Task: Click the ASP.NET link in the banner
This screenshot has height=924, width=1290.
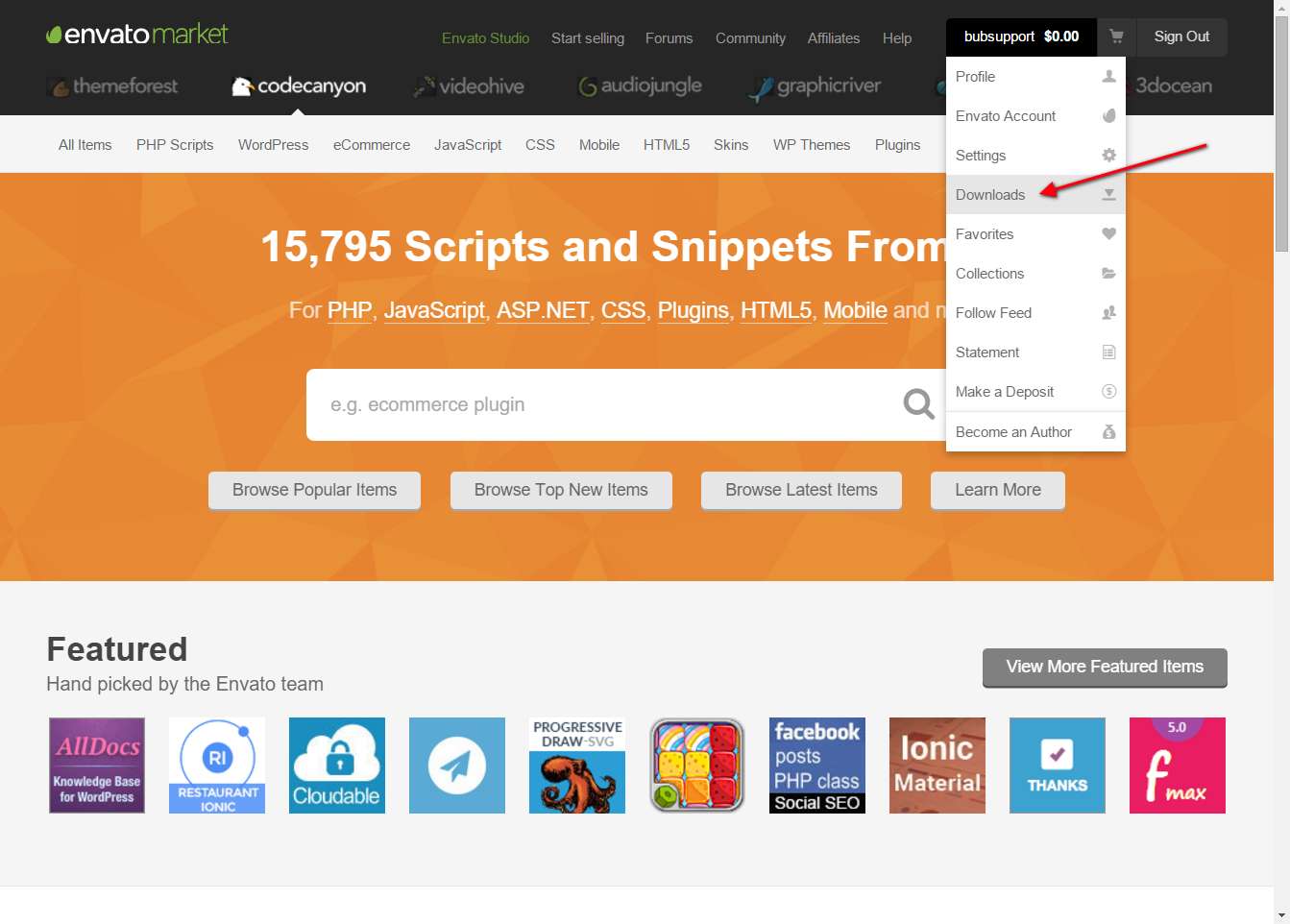Action: click(x=543, y=311)
